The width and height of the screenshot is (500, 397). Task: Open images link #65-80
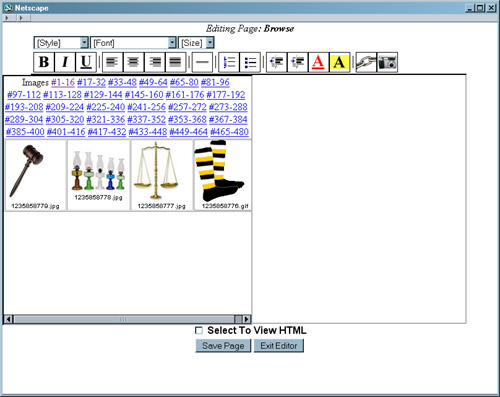click(184, 82)
